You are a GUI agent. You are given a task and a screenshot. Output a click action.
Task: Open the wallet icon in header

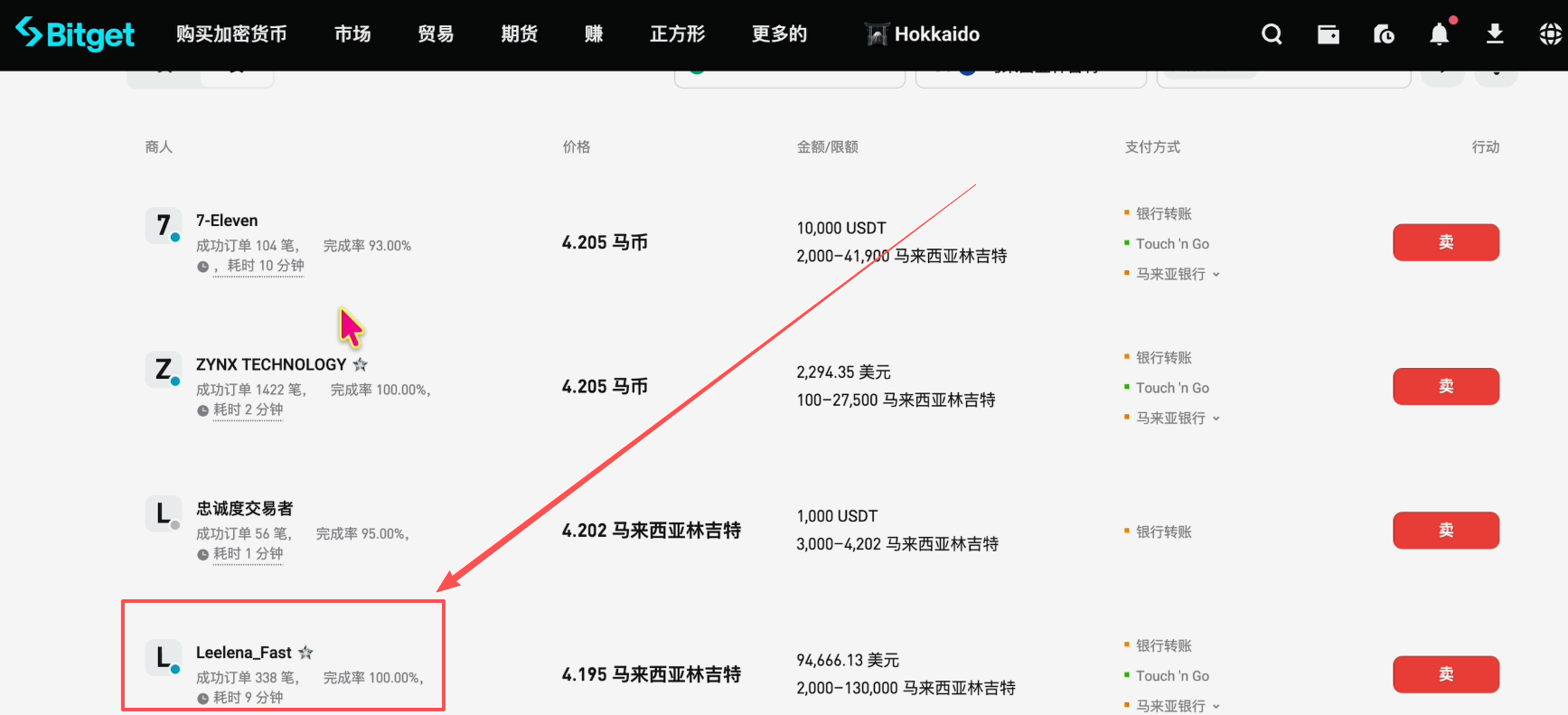(1328, 34)
